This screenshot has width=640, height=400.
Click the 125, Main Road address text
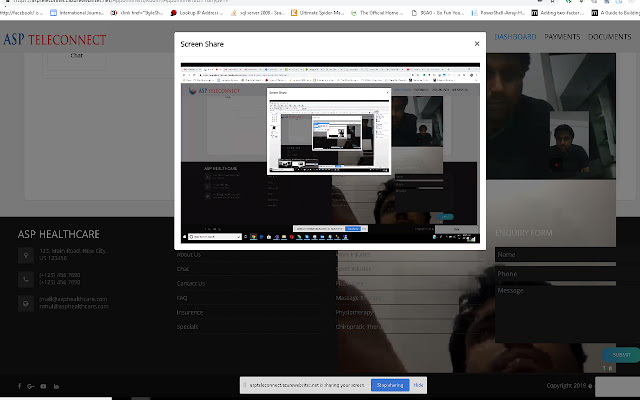[73, 254]
